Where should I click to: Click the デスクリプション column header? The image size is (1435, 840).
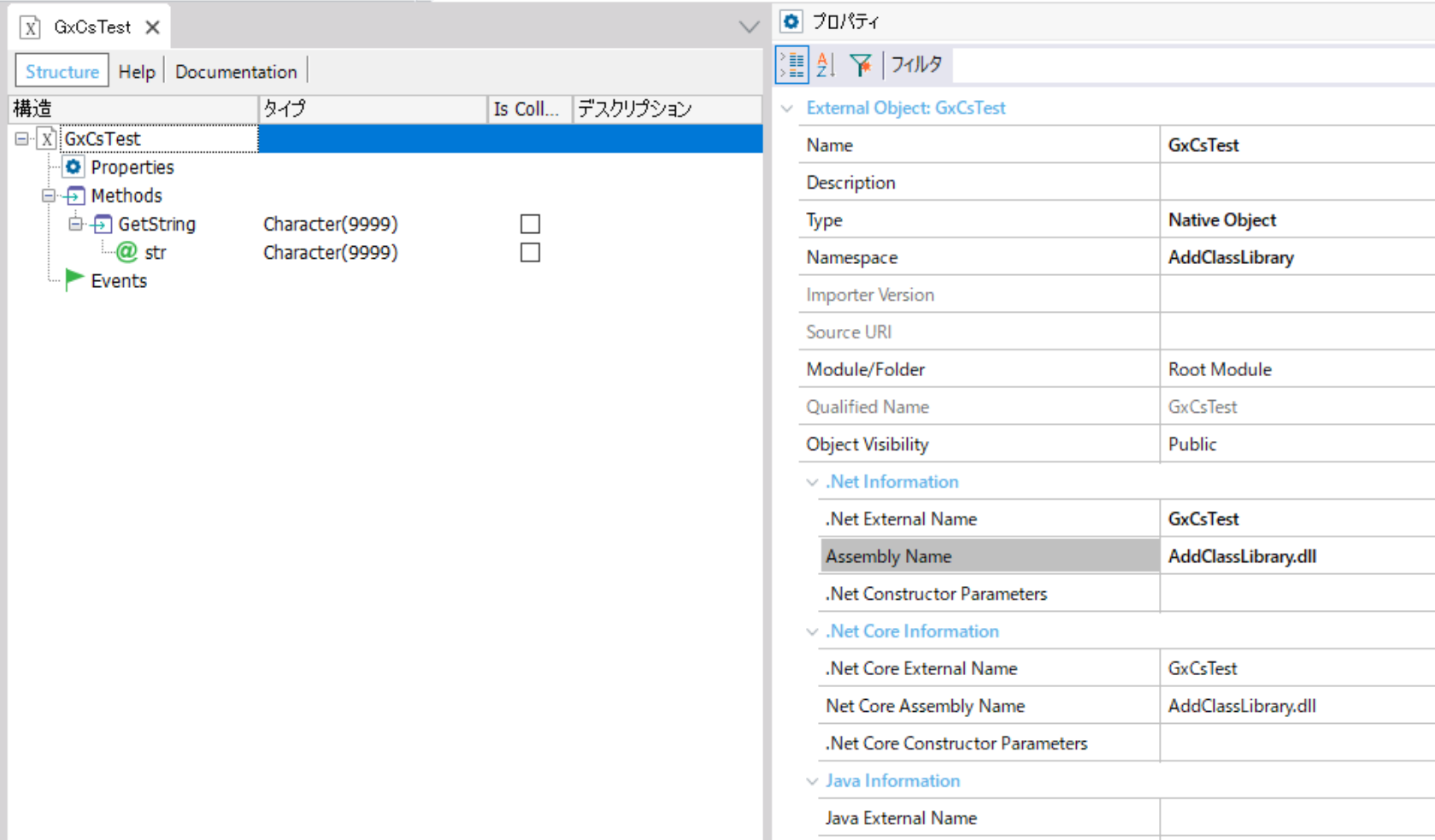coord(667,109)
